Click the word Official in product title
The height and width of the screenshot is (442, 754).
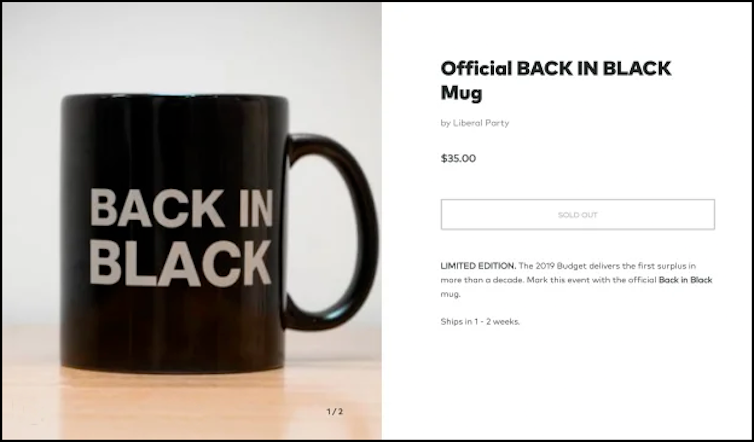point(476,69)
